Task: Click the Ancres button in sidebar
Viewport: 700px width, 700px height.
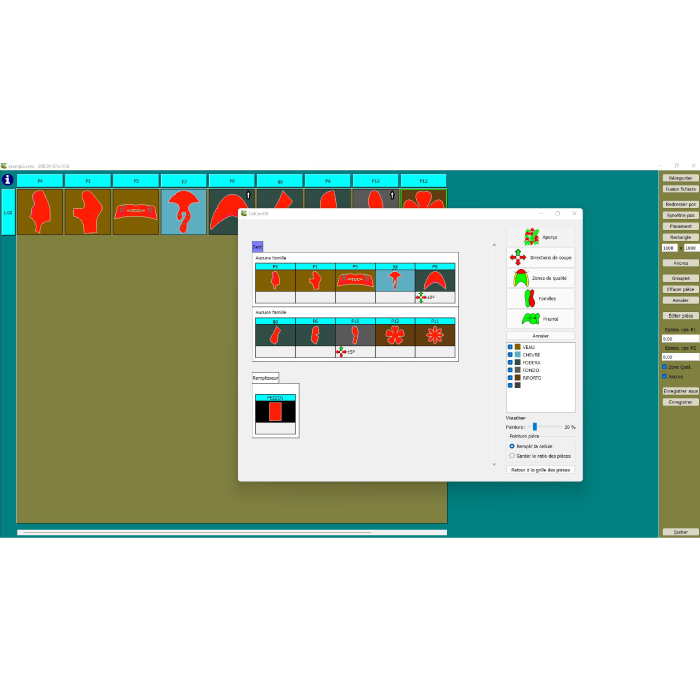Action: [x=680, y=263]
